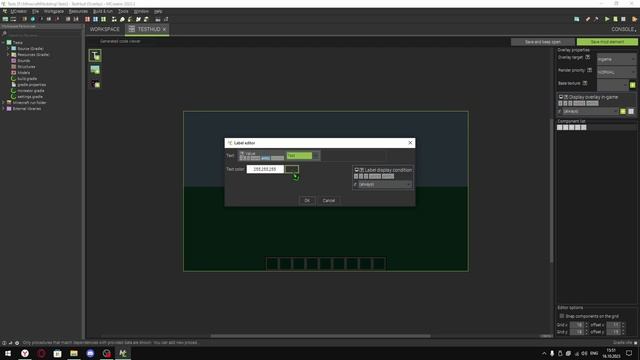This screenshot has height=360, width=640.
Task: Open the Base texture dropdown
Action: click(612, 85)
